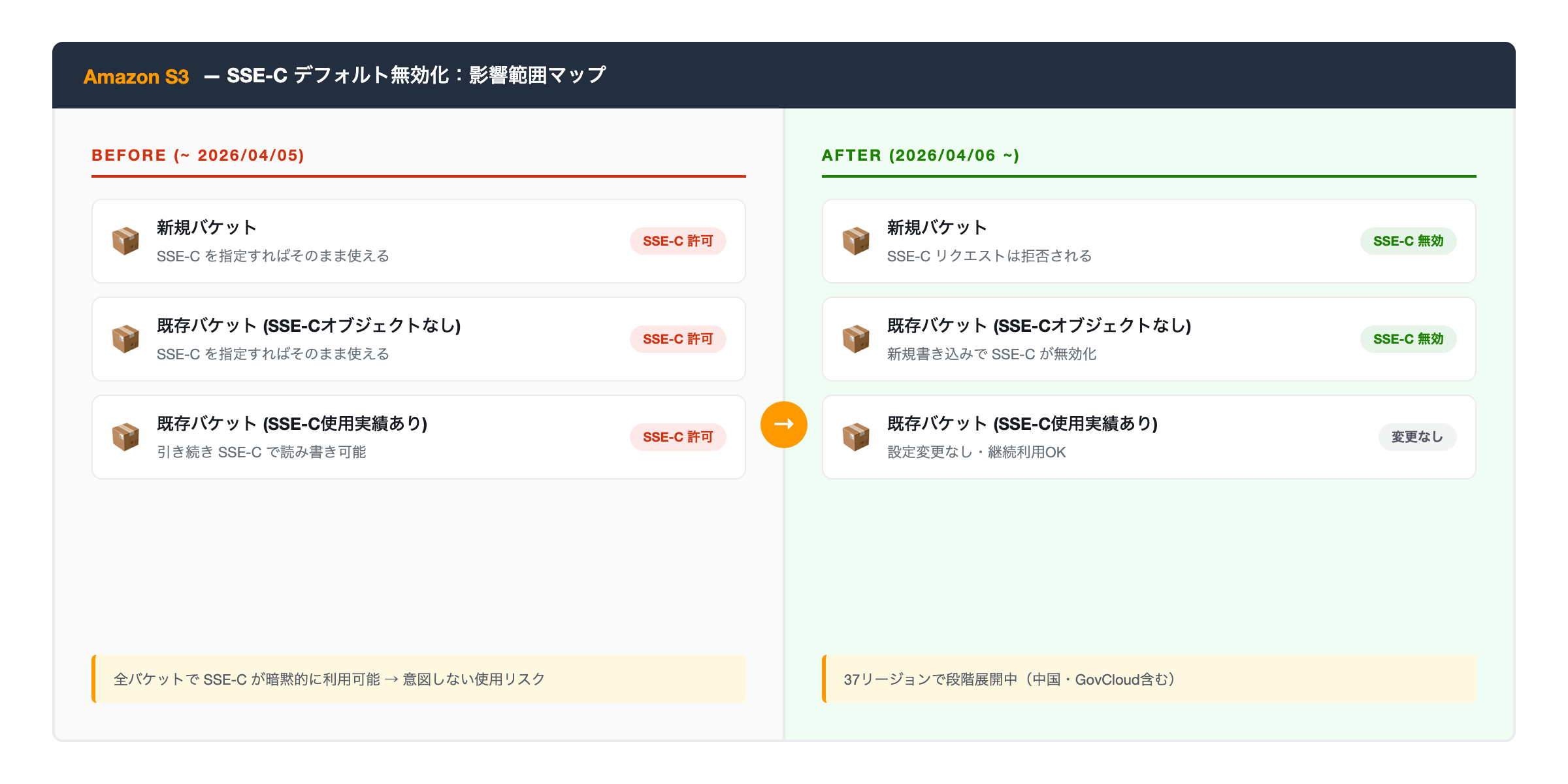Click SSE-C 無効 badge on AFTER SSE-Cオブジェクトなし card
This screenshot has height=784, width=1568.
click(x=1408, y=339)
